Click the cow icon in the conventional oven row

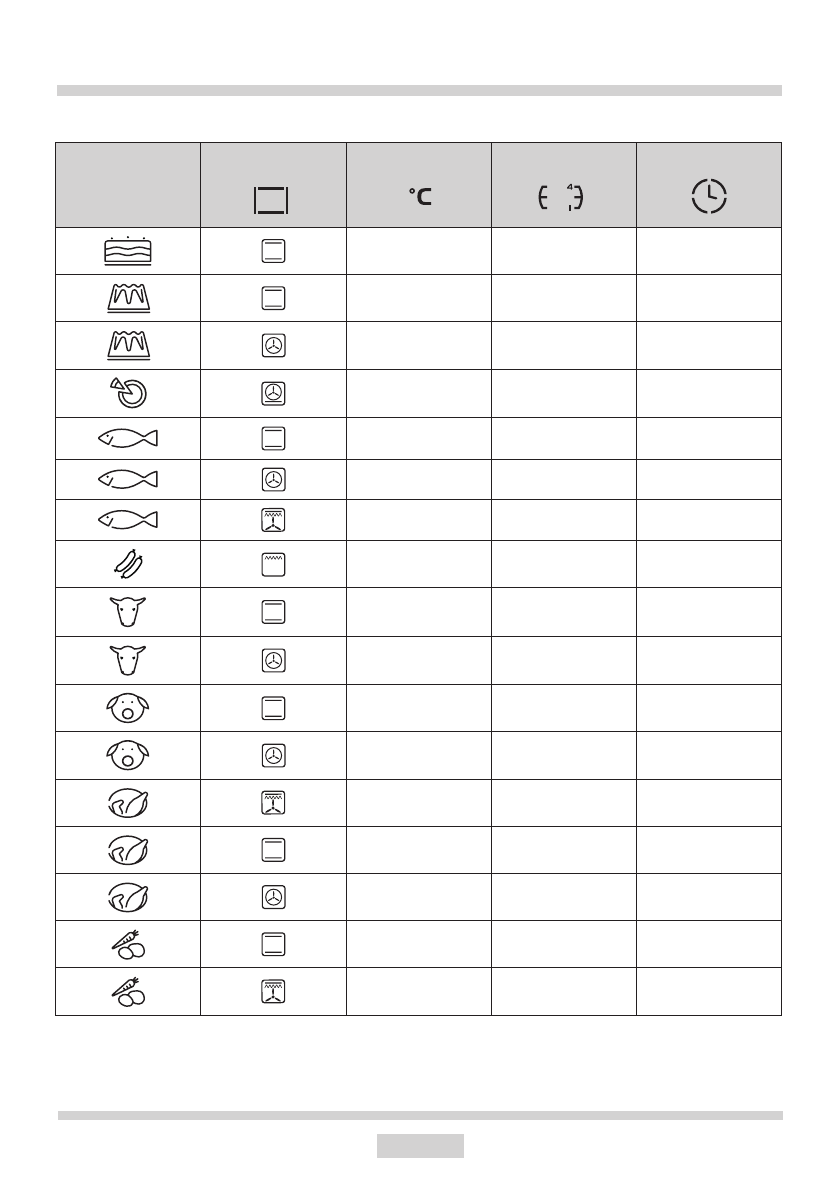coord(127,613)
